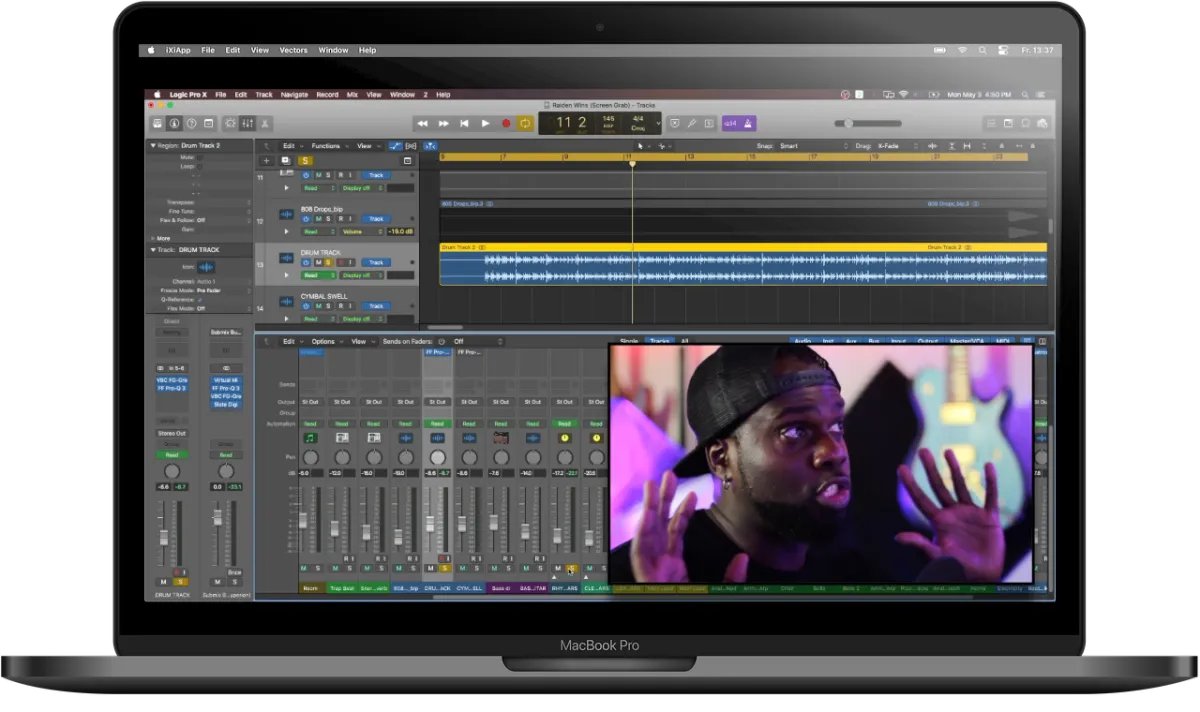
Task: Open the Tuner in the control bar
Action: click(691, 123)
